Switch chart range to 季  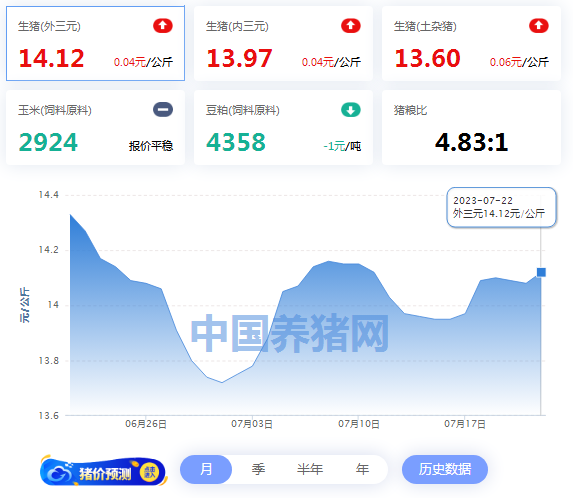pos(258,469)
